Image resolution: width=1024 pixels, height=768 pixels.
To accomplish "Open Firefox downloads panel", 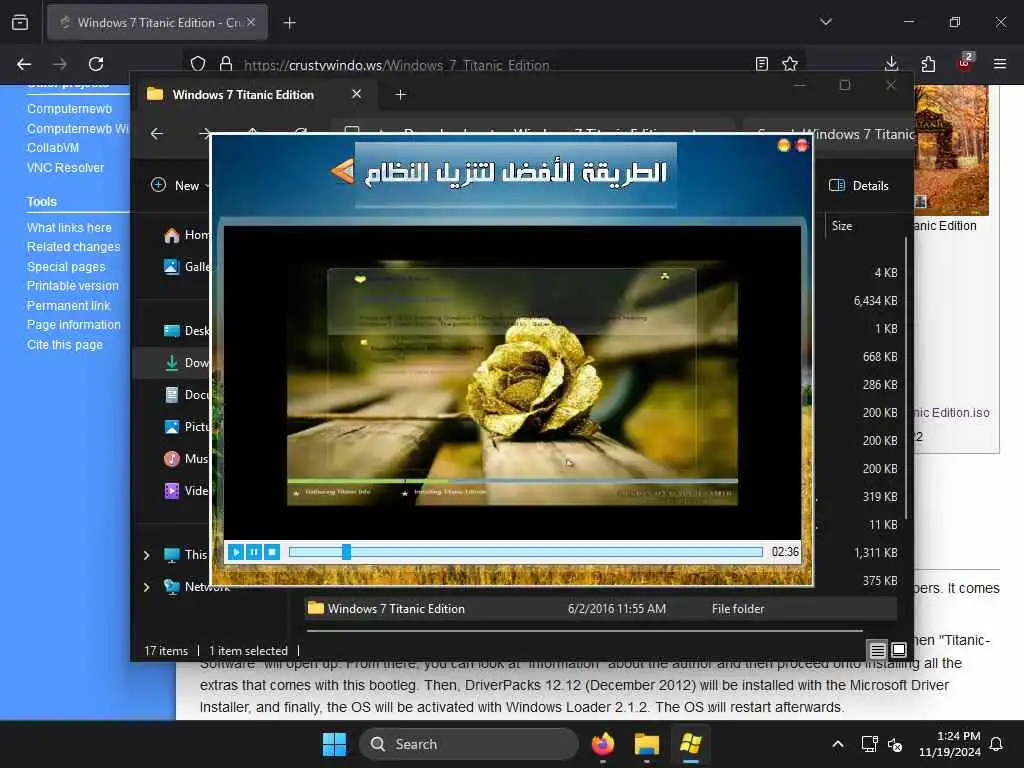I will click(x=891, y=64).
